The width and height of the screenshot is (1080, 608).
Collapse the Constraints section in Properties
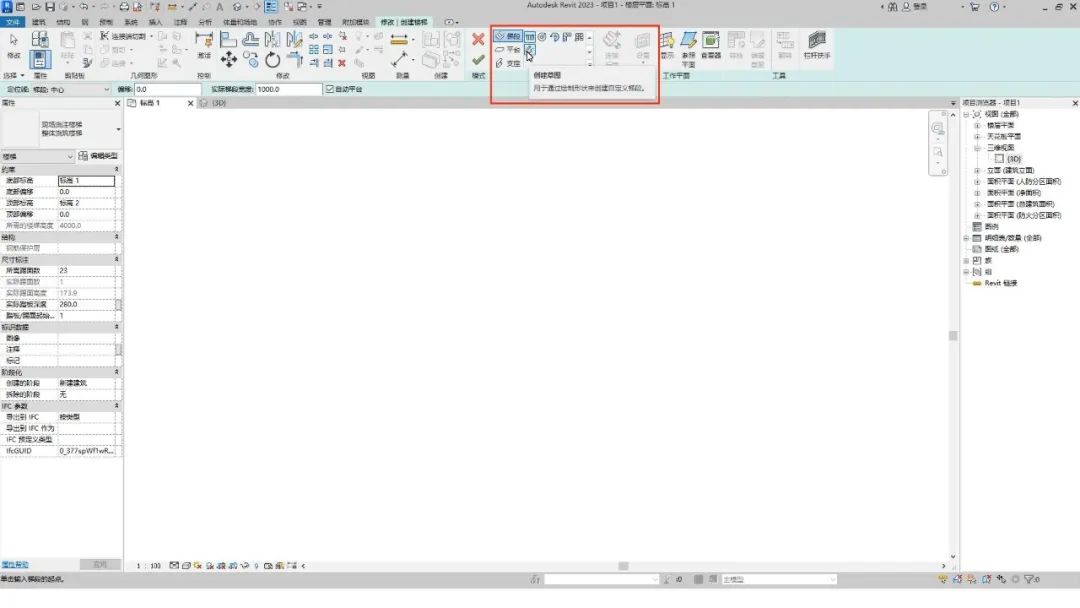116,169
